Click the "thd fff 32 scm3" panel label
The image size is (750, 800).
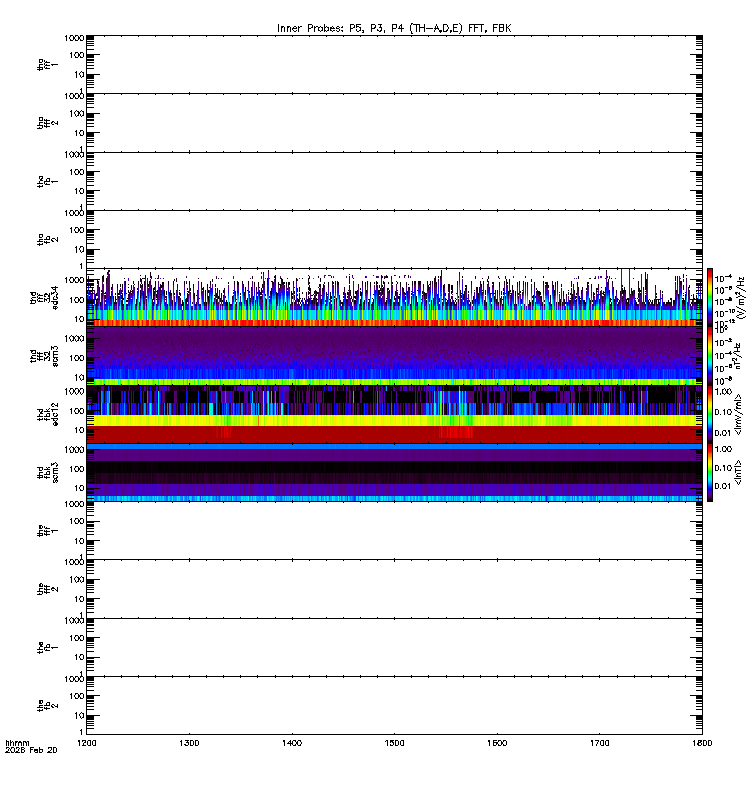click(44, 356)
